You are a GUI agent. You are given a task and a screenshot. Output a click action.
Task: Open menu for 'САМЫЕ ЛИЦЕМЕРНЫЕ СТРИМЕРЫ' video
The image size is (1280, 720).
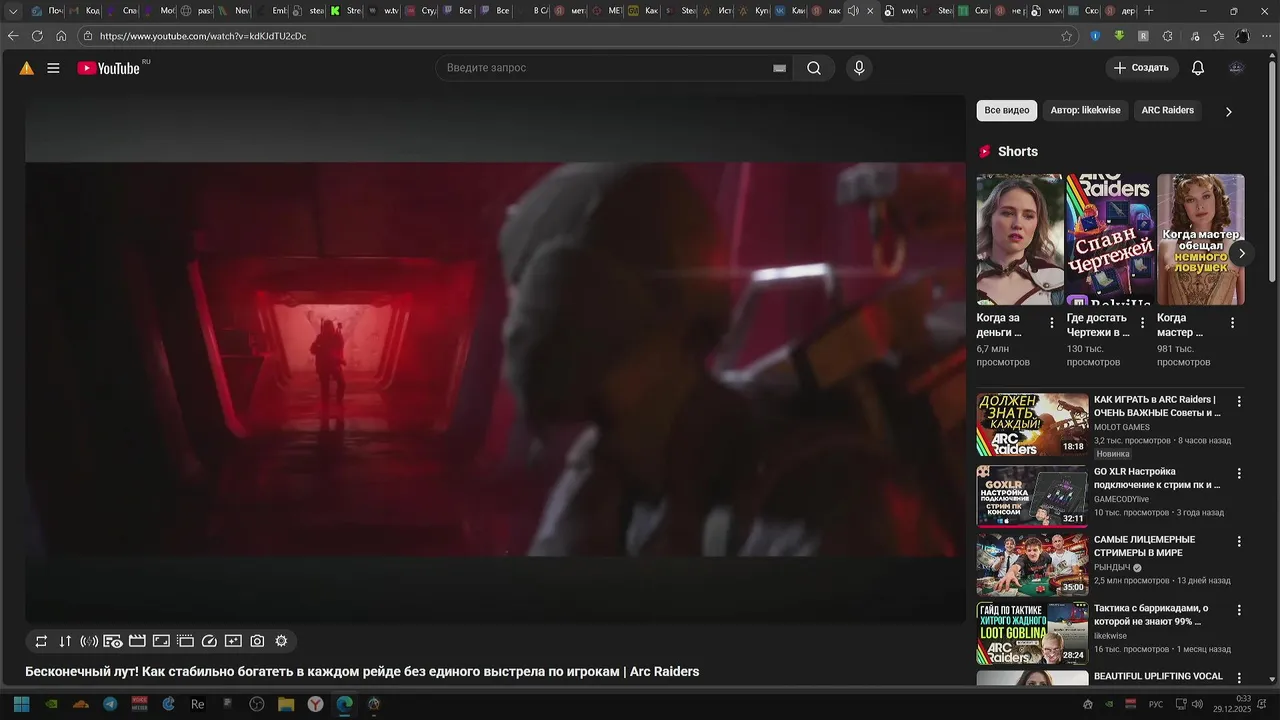click(1239, 541)
